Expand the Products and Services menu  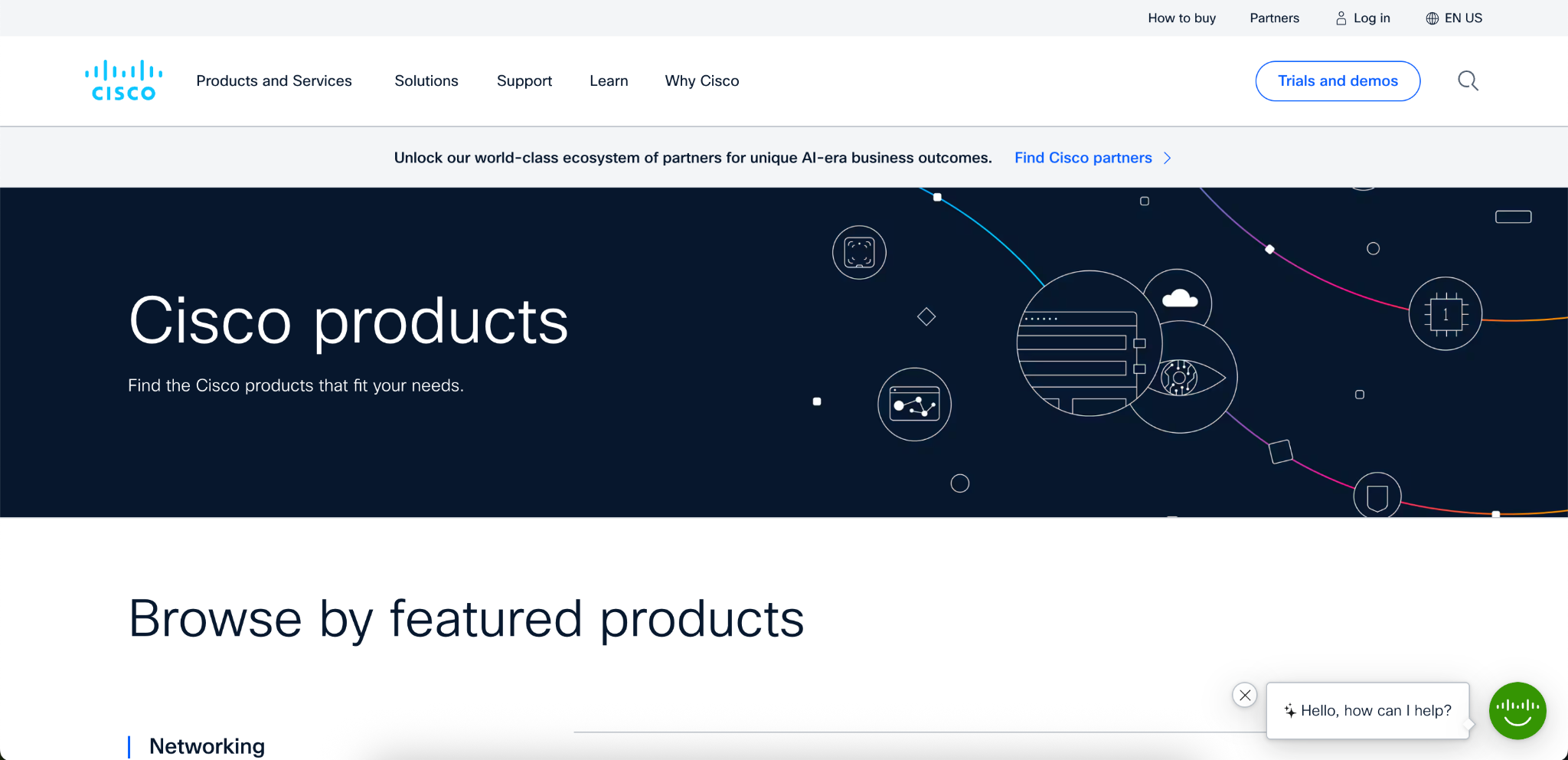(274, 80)
